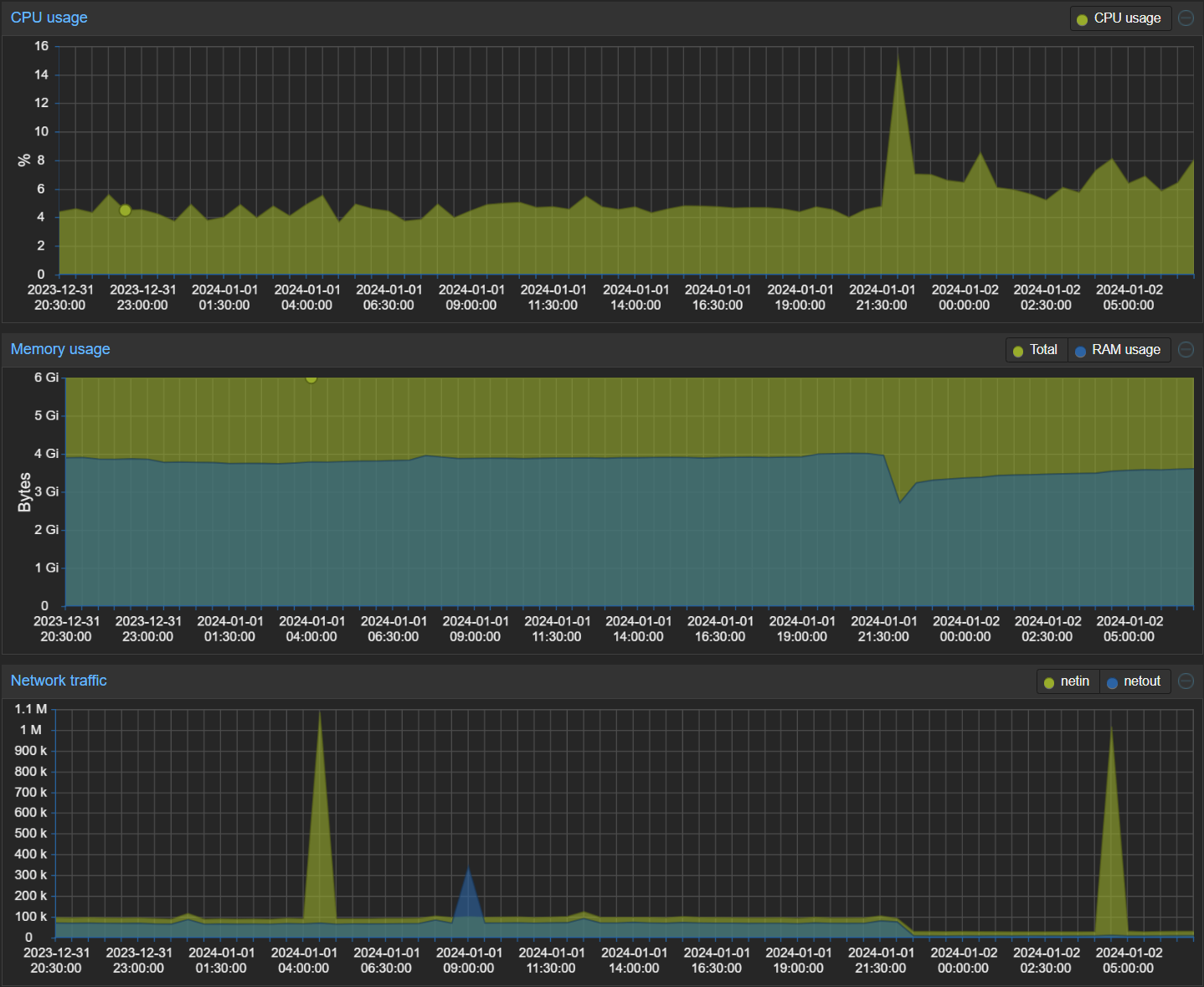Click Network chart 2024-01-01 16:30:00 time label
The height and width of the screenshot is (987, 1204).
(717, 960)
